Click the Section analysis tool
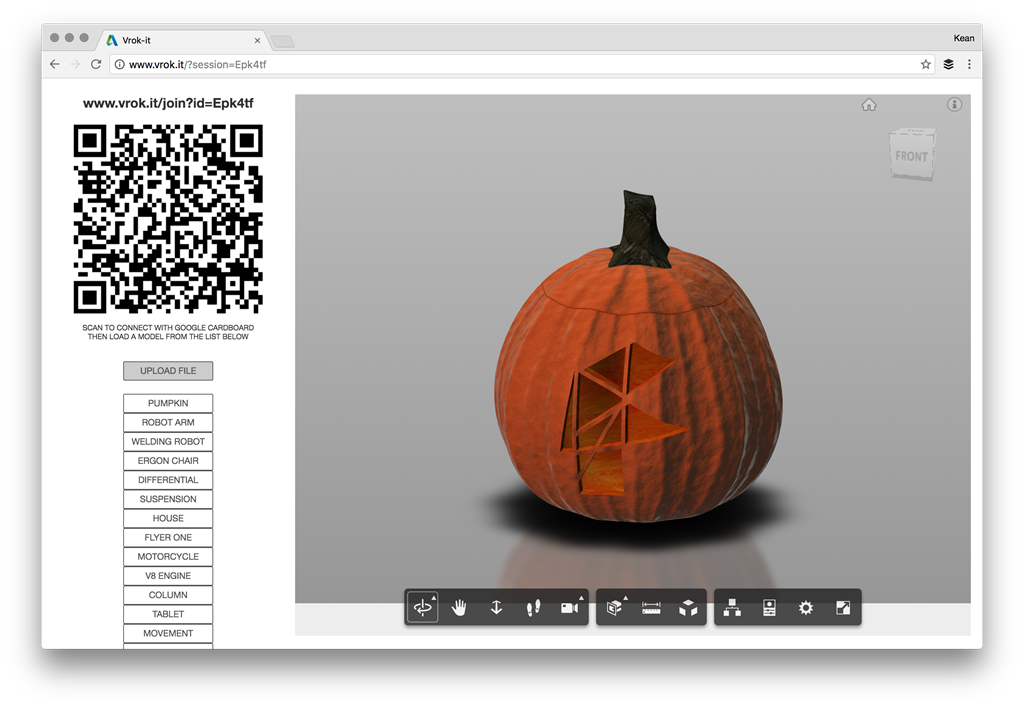 [x=615, y=608]
